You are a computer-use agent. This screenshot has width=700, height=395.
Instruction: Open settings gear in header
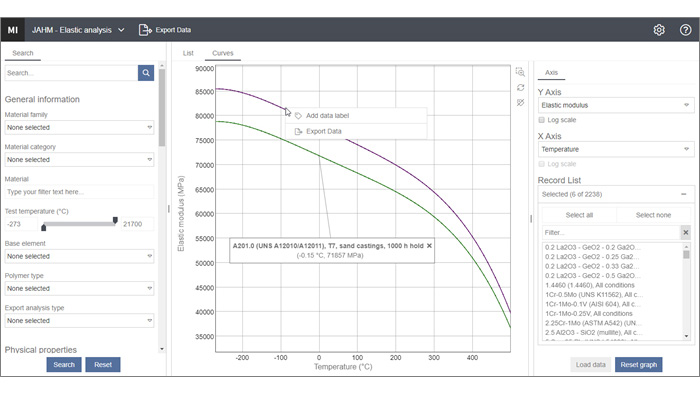(x=659, y=30)
